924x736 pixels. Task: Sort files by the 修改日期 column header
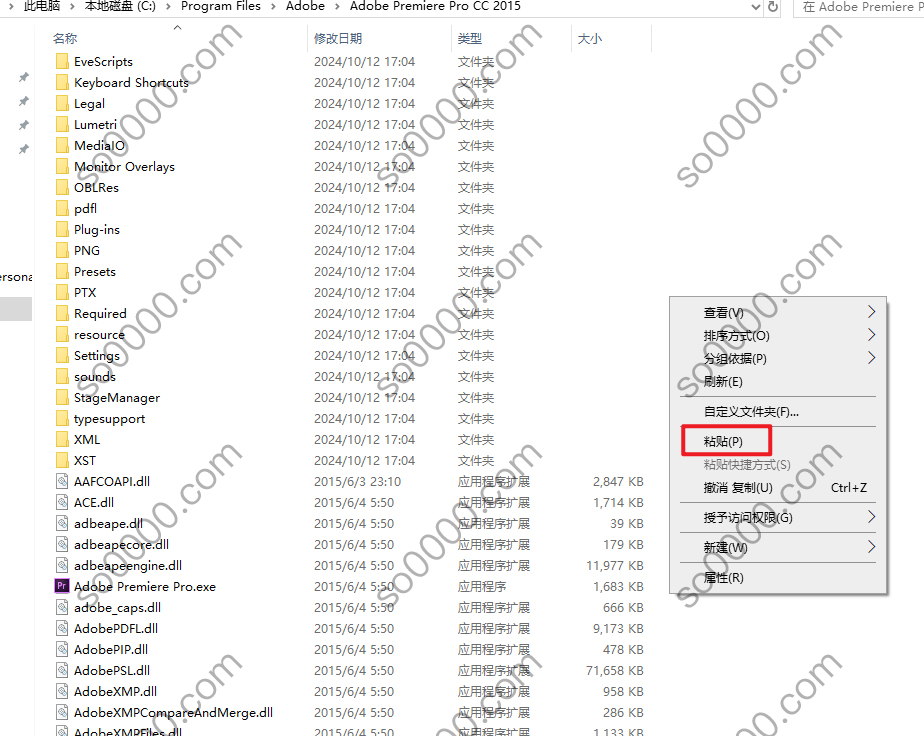coord(338,38)
